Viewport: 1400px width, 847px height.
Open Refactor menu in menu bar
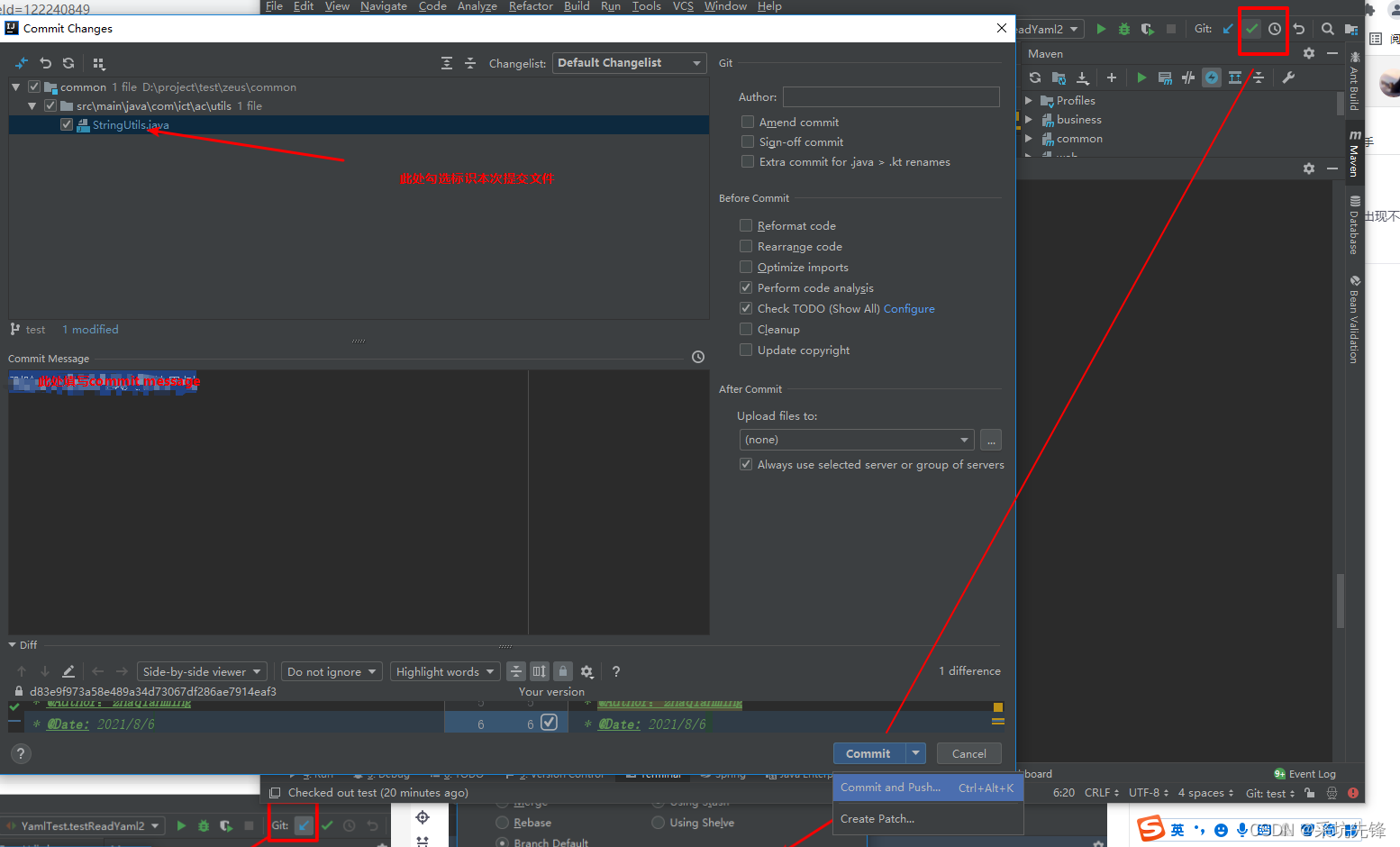coord(531,6)
